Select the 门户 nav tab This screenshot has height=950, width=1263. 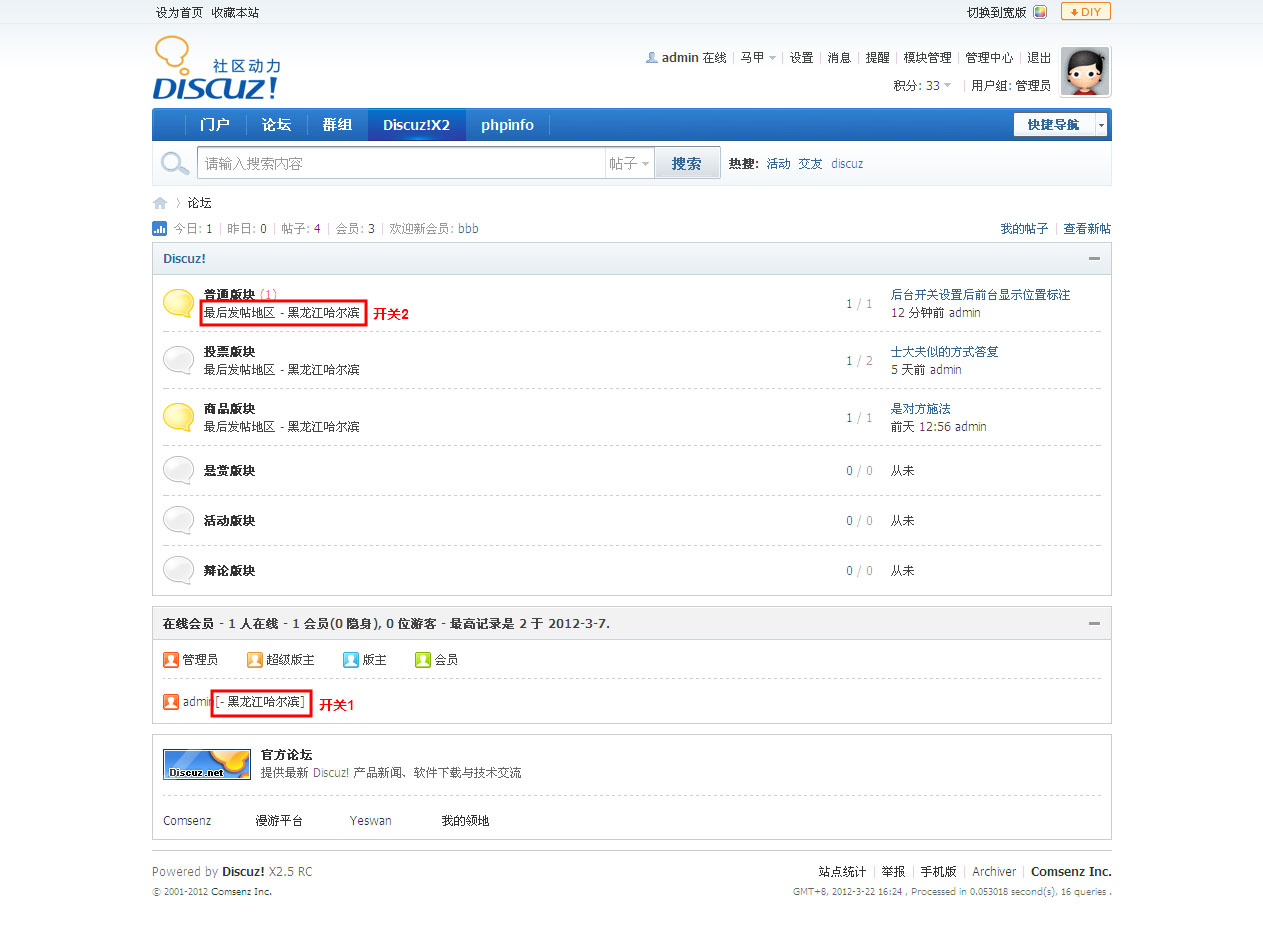[x=215, y=125]
